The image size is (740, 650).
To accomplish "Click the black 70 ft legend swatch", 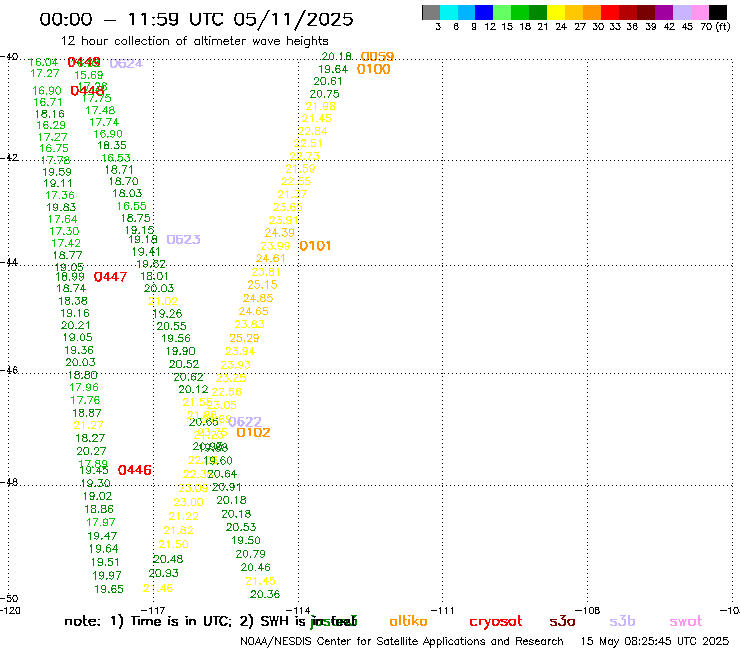I will pos(717,12).
